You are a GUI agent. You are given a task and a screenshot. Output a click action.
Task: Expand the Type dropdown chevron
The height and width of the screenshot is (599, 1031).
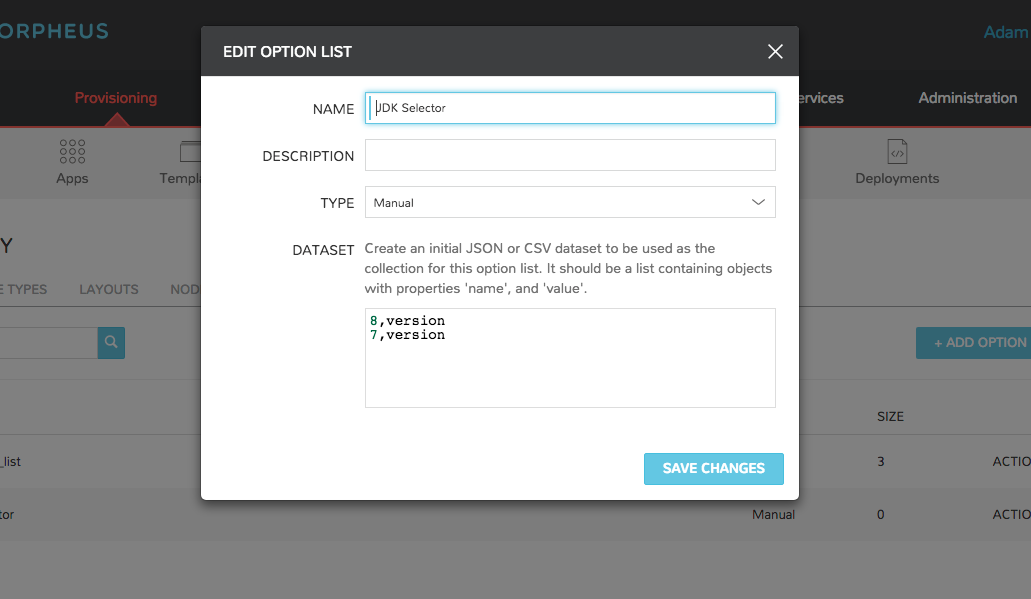[x=758, y=202]
